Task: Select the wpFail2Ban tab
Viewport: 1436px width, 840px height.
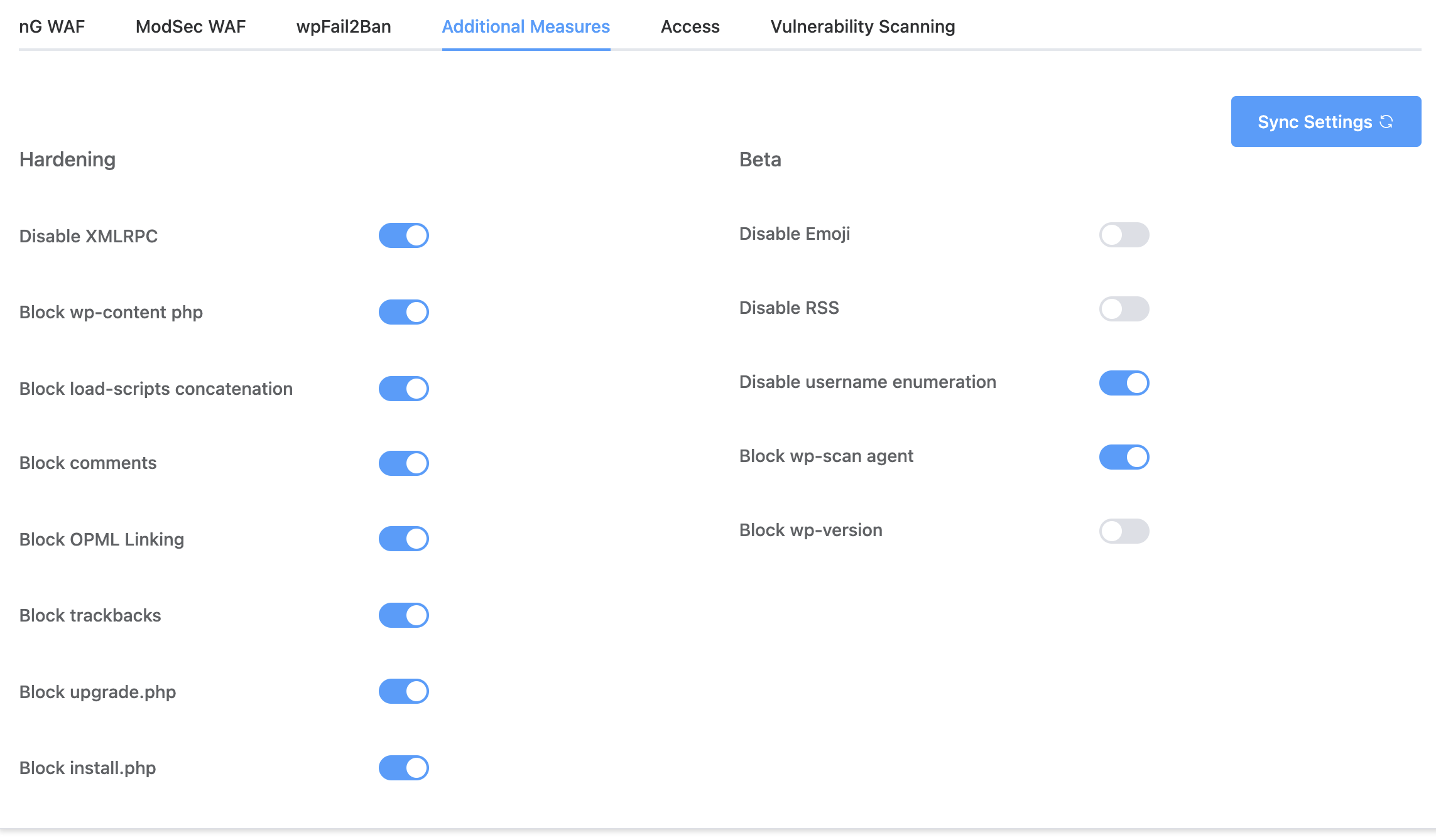Action: pos(344,26)
